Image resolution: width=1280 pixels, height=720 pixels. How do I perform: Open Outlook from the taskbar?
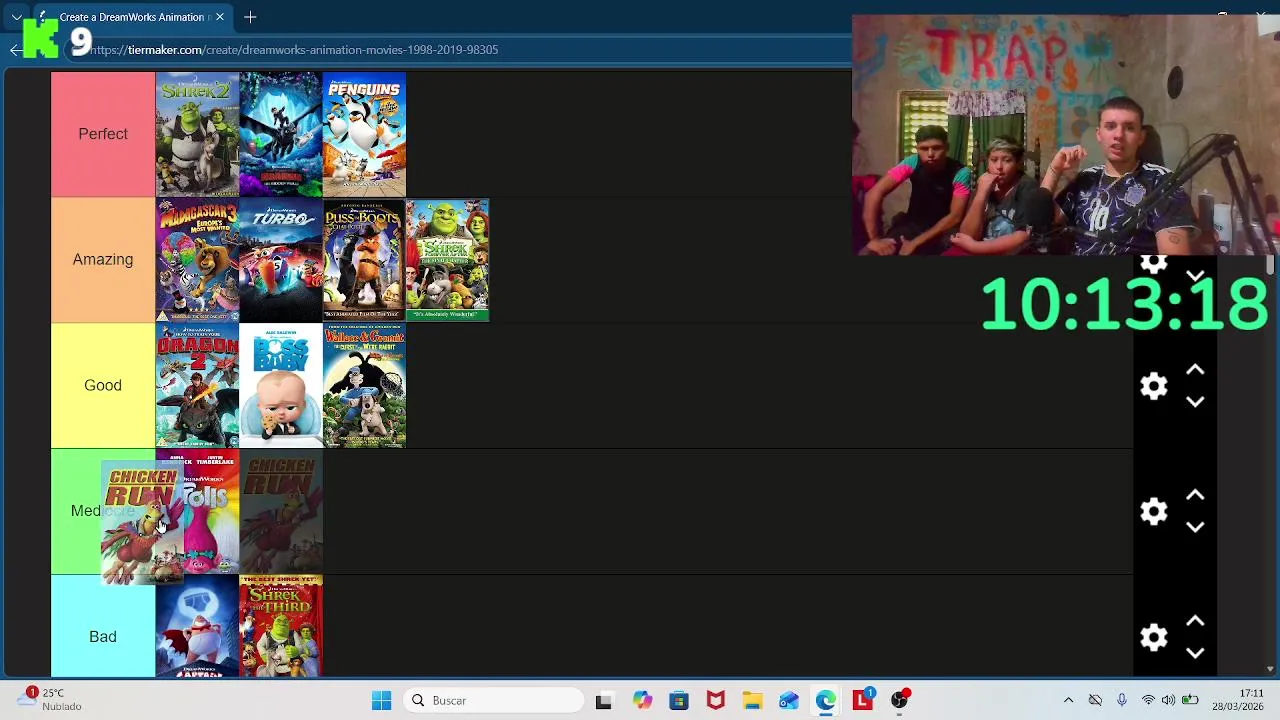tap(789, 701)
